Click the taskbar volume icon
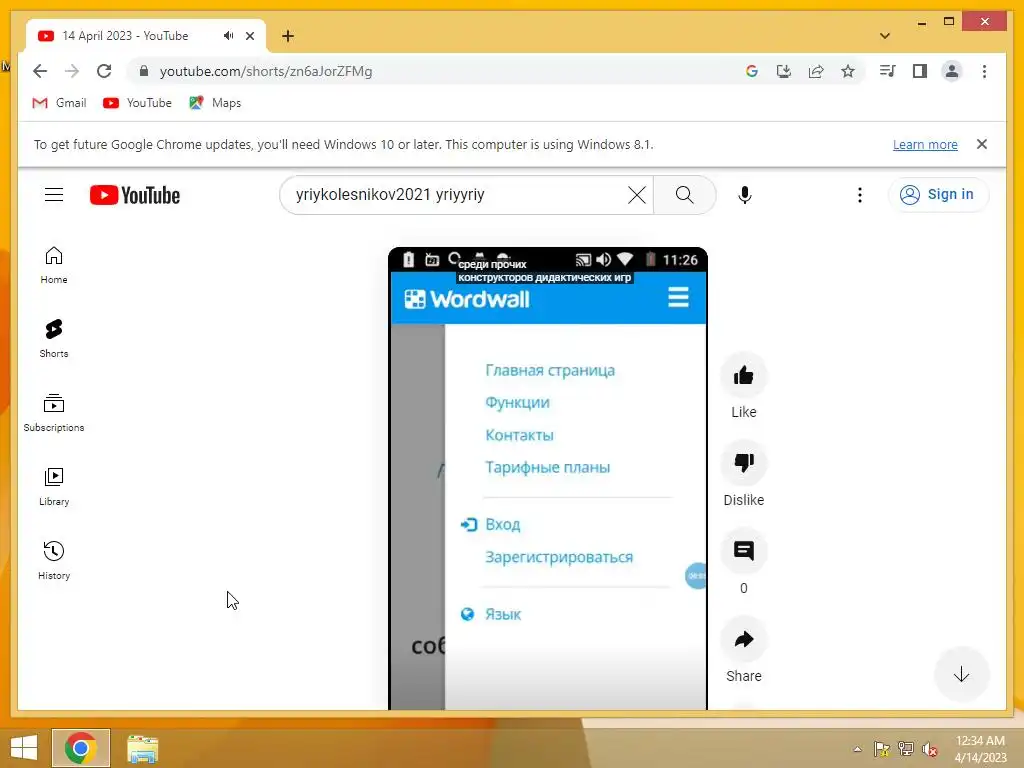 pyautogui.click(x=930, y=749)
